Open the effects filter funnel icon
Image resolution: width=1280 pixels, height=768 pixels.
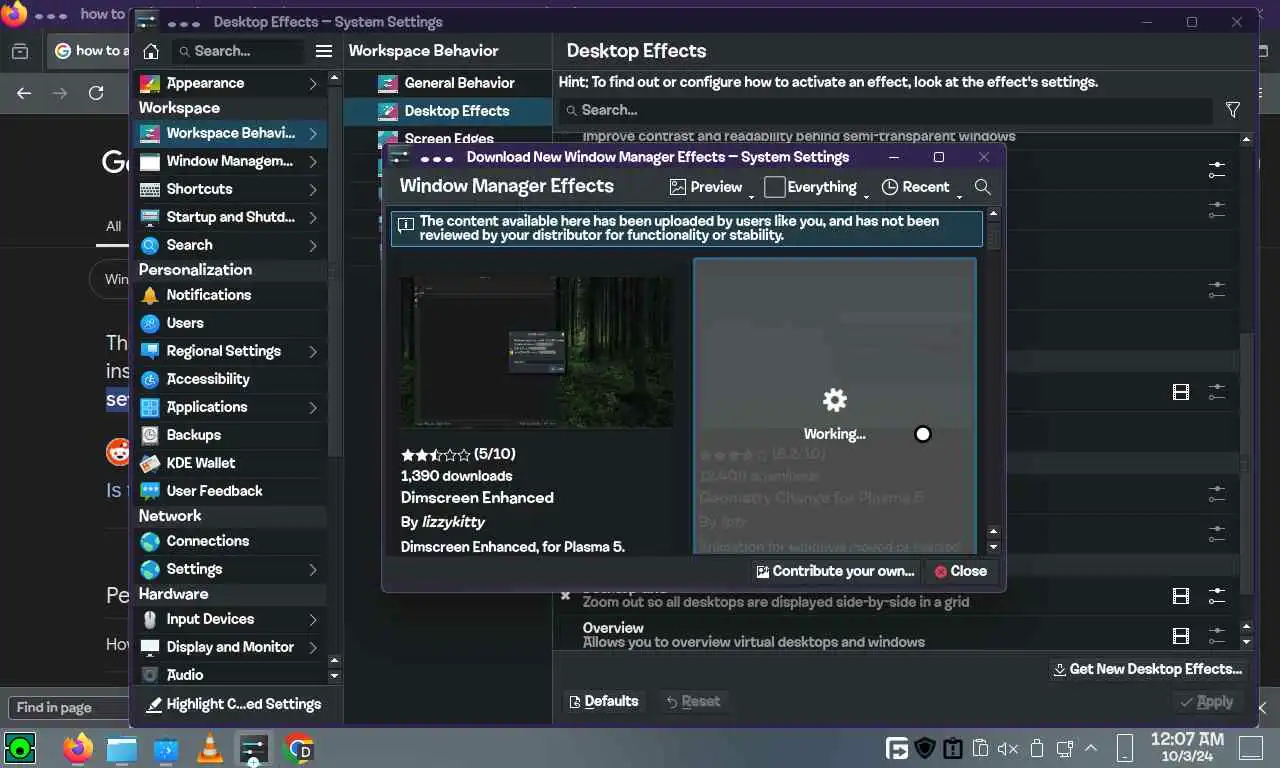(1232, 110)
